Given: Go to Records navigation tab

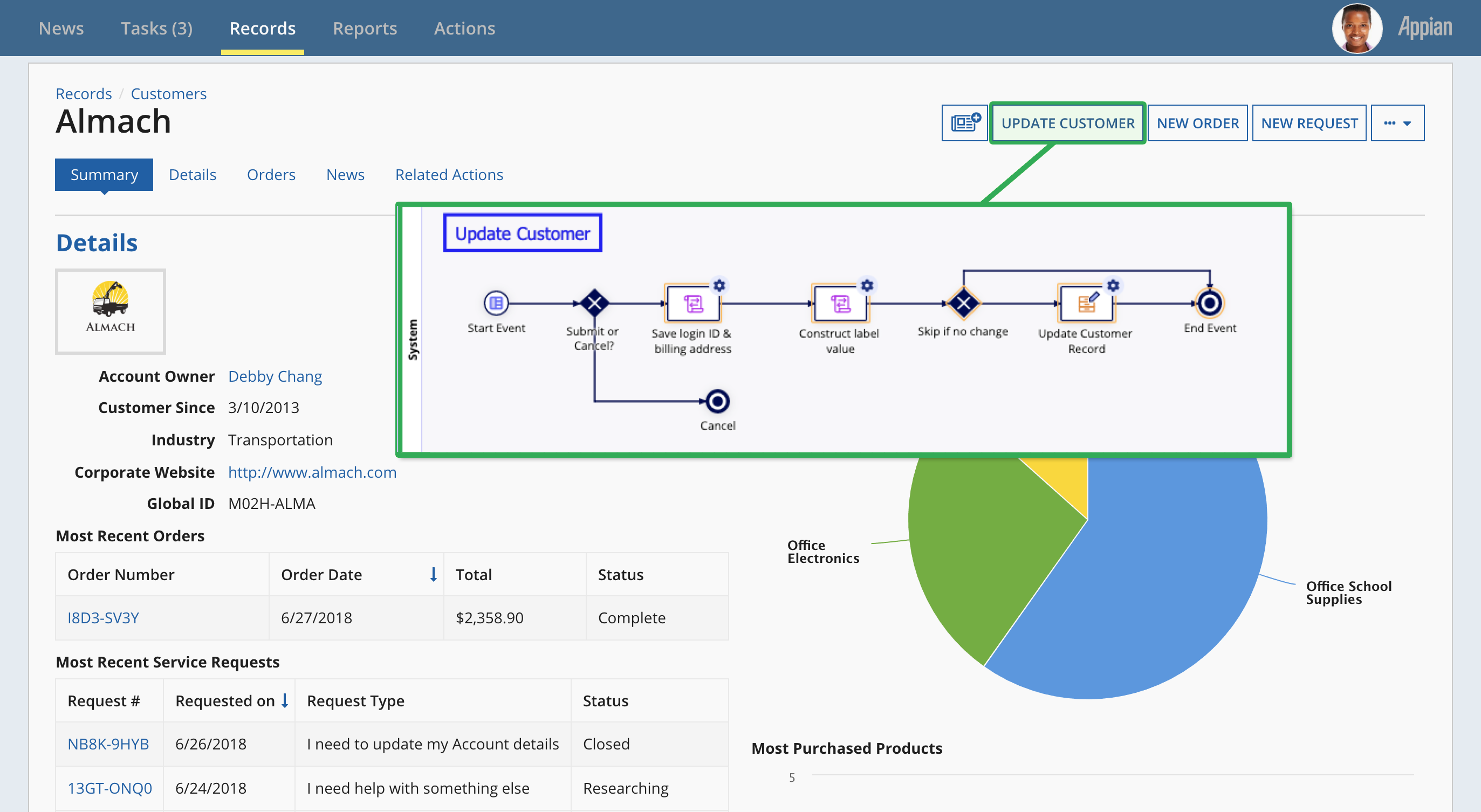Looking at the screenshot, I should click(262, 28).
